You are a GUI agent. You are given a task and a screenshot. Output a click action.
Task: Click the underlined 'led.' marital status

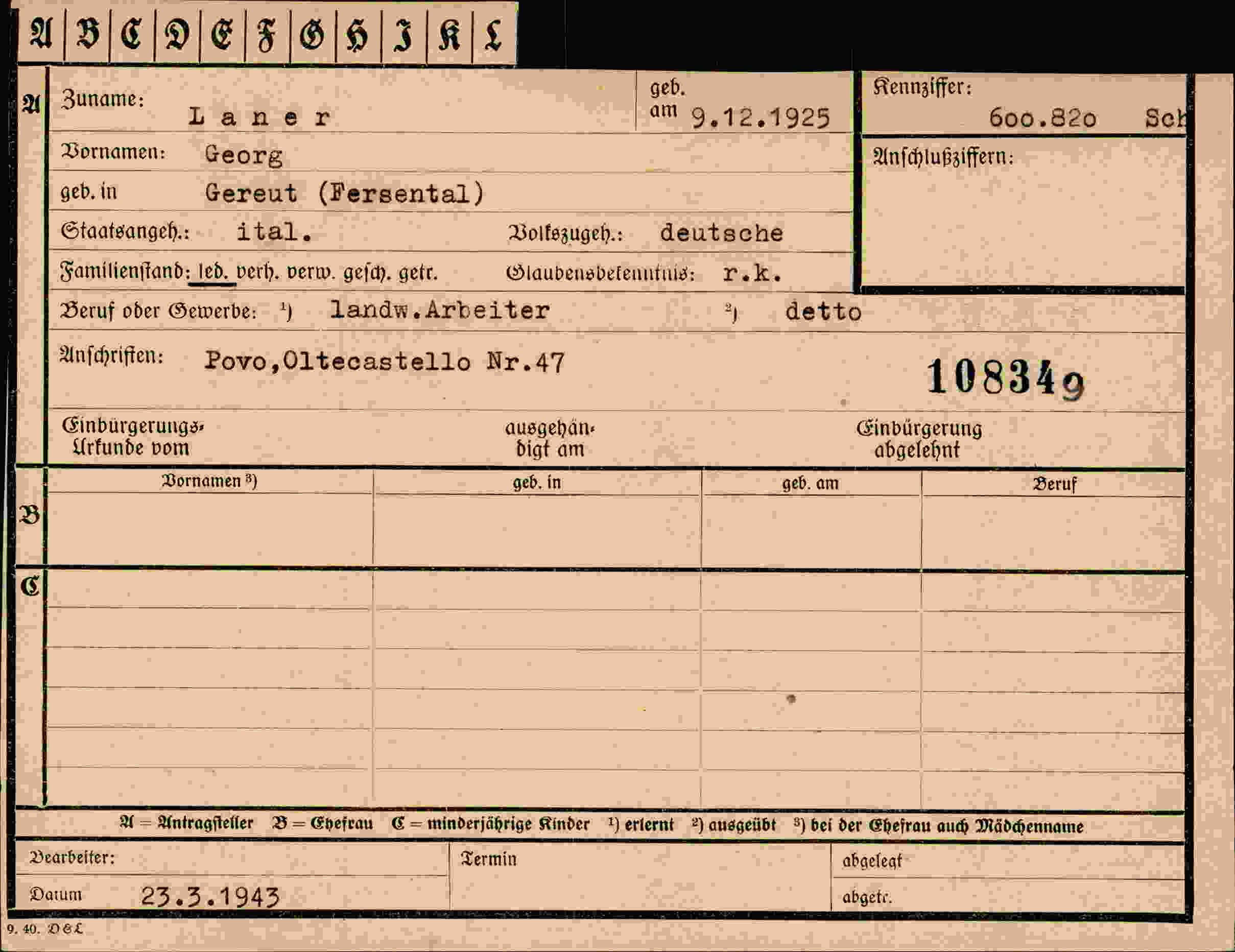coord(212,273)
